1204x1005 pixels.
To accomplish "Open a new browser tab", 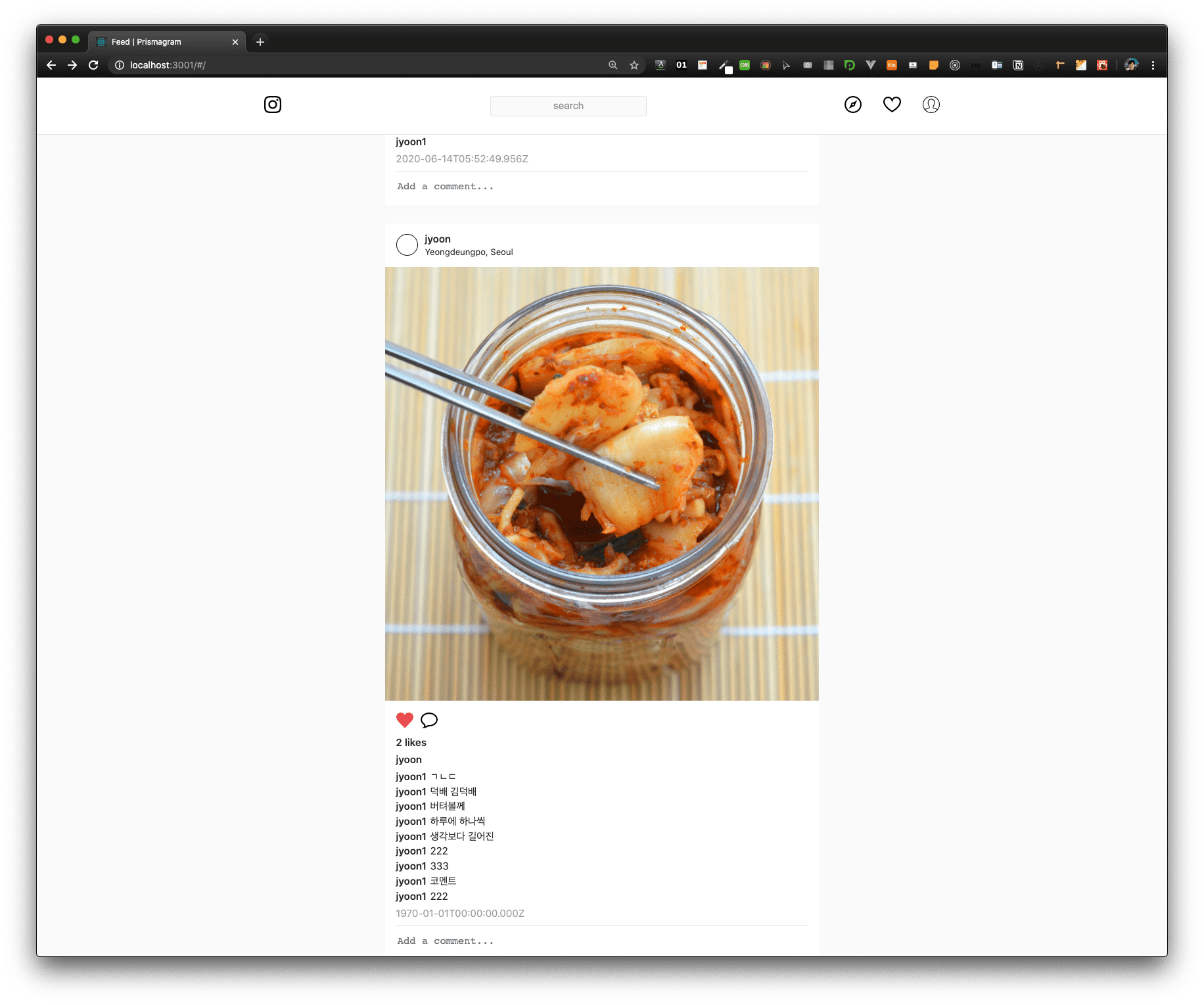I will 260,42.
